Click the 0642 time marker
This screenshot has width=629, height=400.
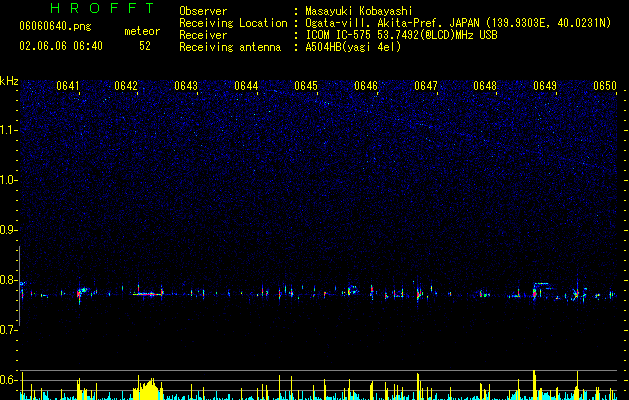coord(126,86)
